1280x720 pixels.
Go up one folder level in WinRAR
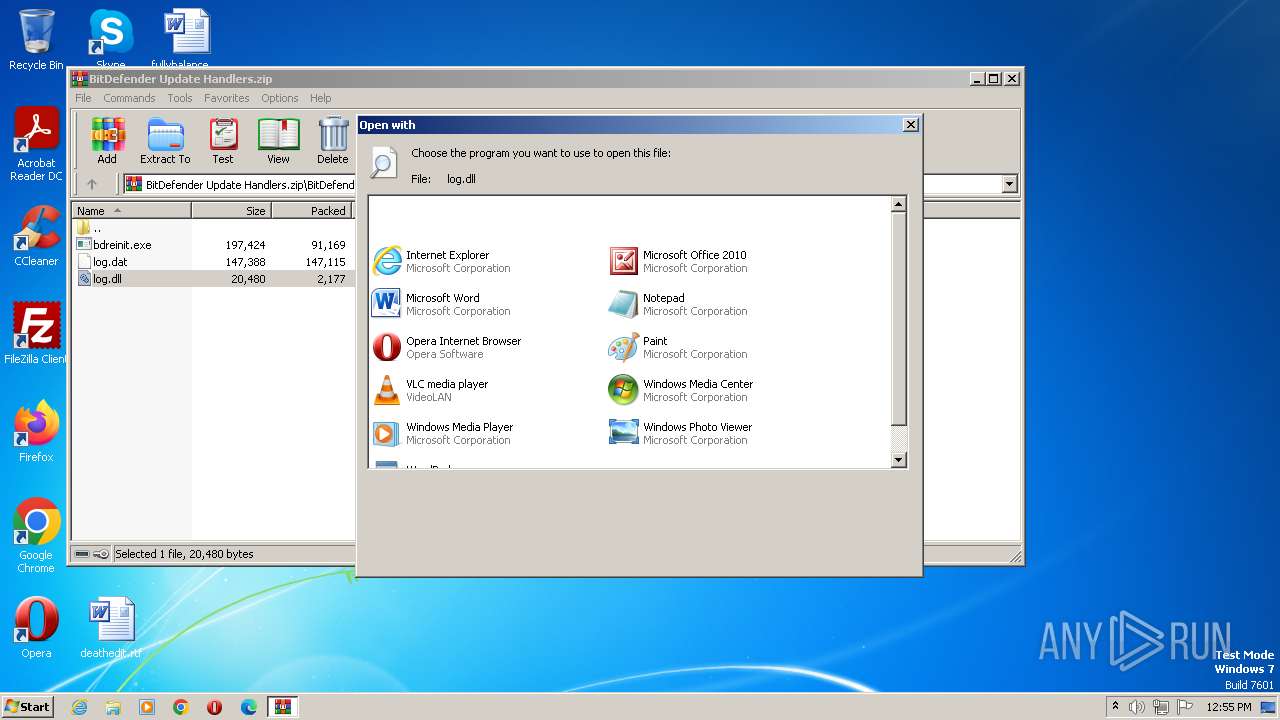tap(92, 184)
